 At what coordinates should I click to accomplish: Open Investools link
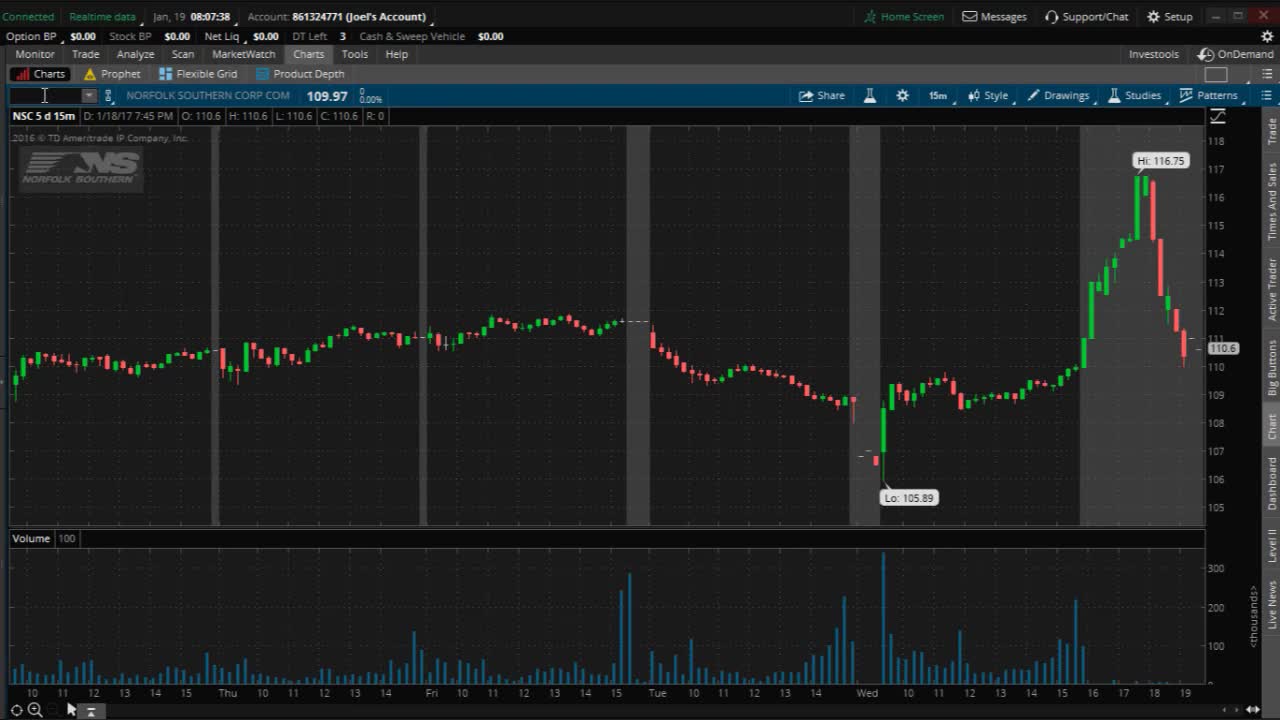tap(1154, 54)
